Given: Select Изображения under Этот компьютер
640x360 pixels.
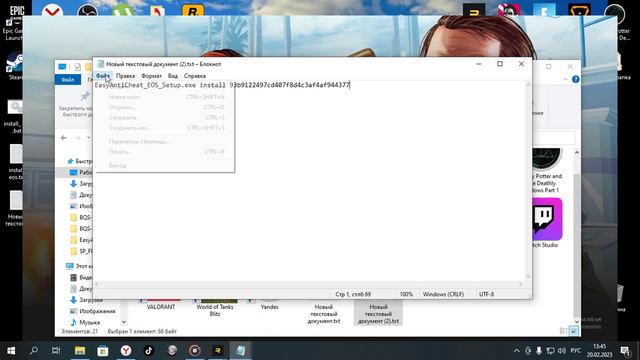Looking at the screenshot, I should [93, 311].
